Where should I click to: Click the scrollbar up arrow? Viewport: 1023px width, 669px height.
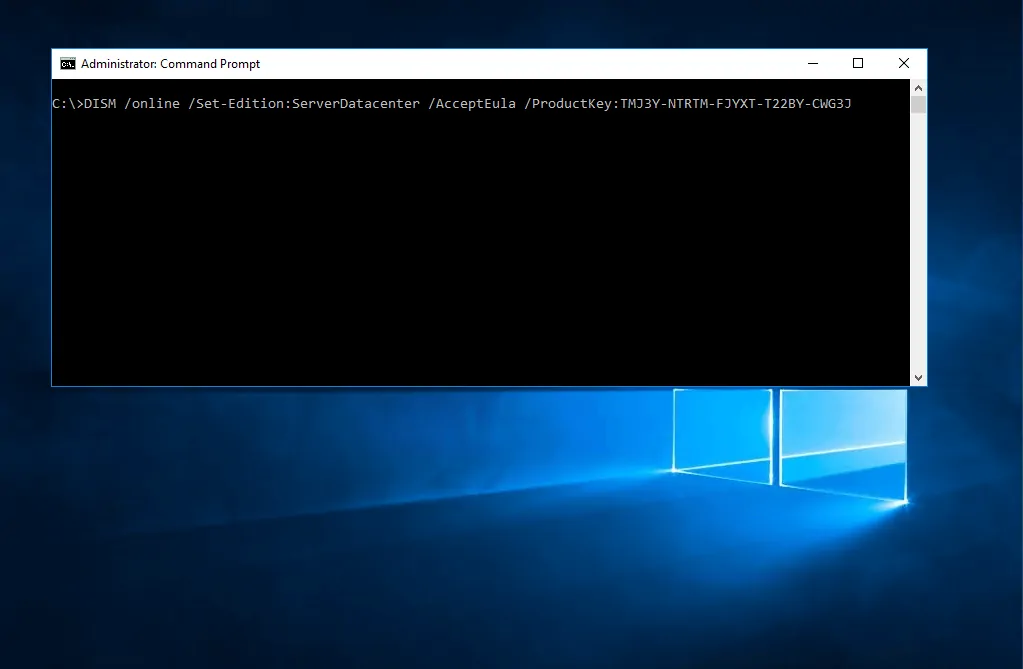tap(918, 86)
